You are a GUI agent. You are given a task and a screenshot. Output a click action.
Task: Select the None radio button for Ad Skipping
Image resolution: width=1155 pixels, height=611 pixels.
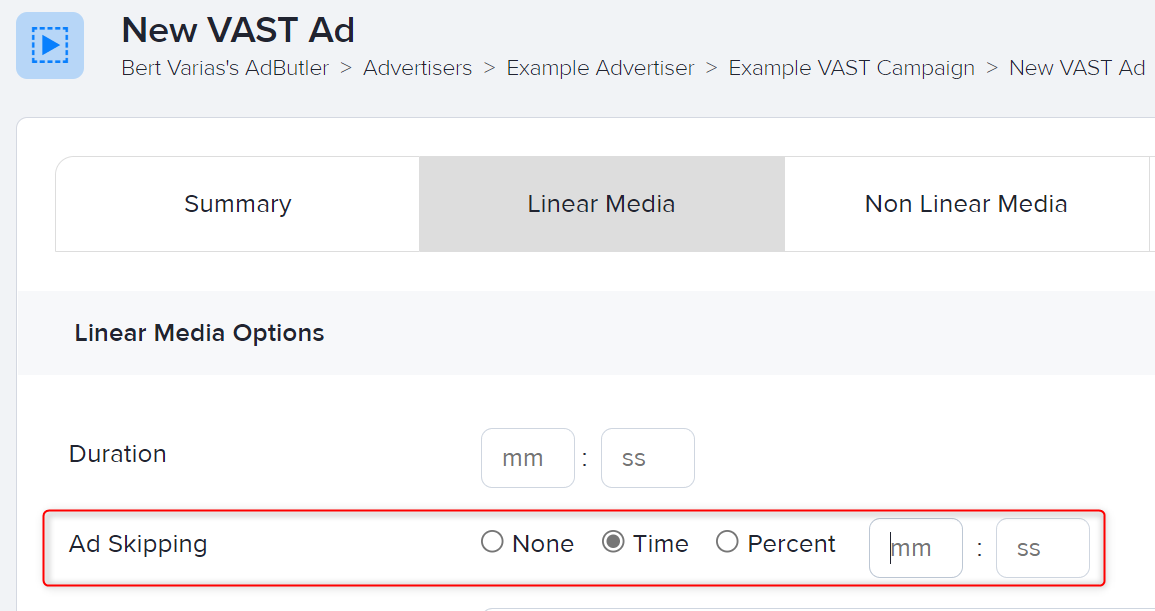tap(492, 542)
